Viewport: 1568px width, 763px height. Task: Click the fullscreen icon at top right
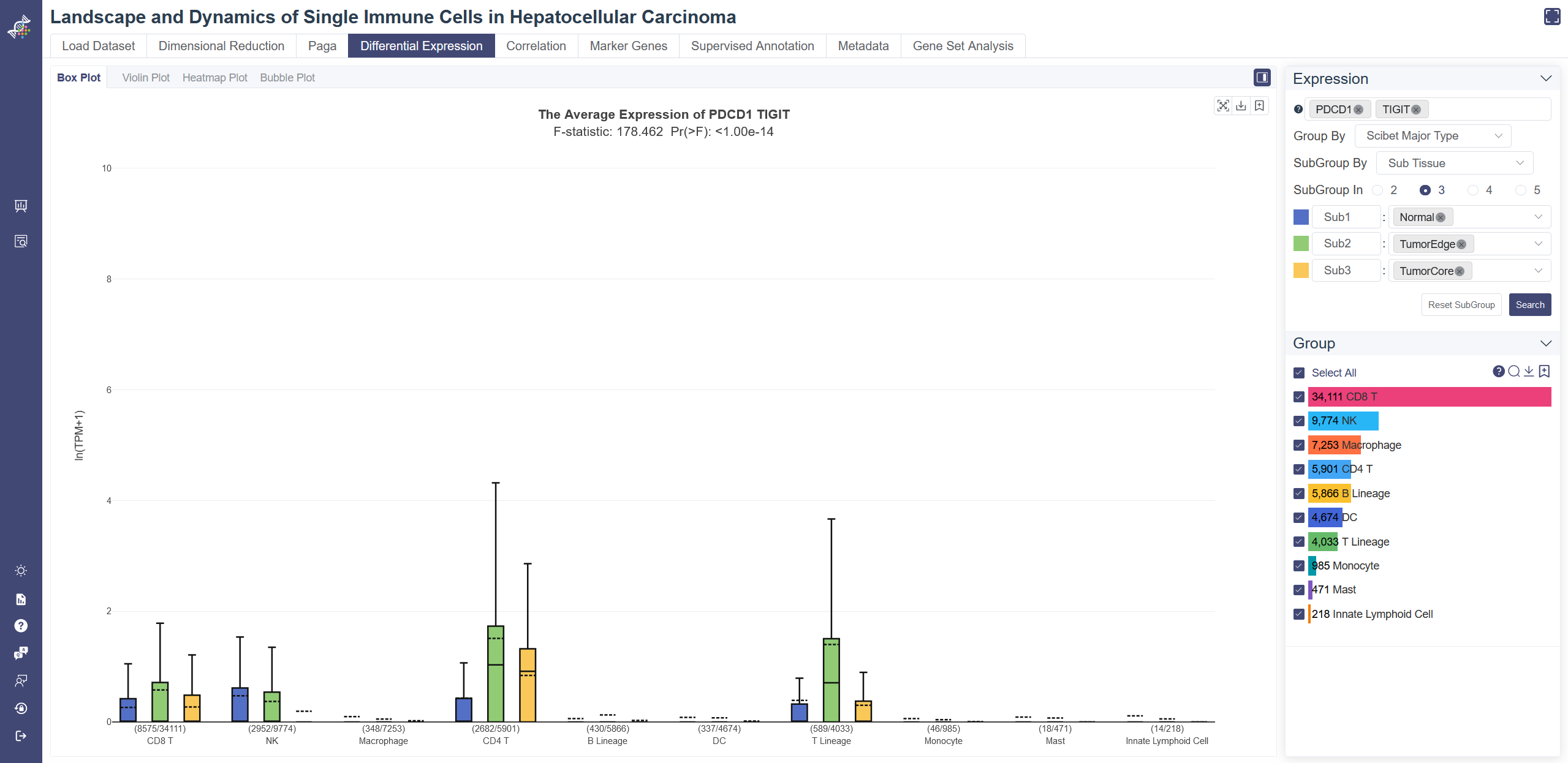pos(1551,17)
